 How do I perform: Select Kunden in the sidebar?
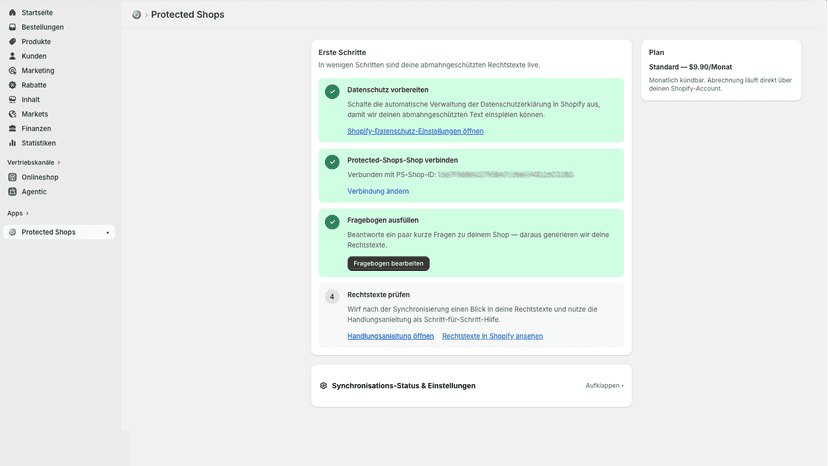coord(34,56)
